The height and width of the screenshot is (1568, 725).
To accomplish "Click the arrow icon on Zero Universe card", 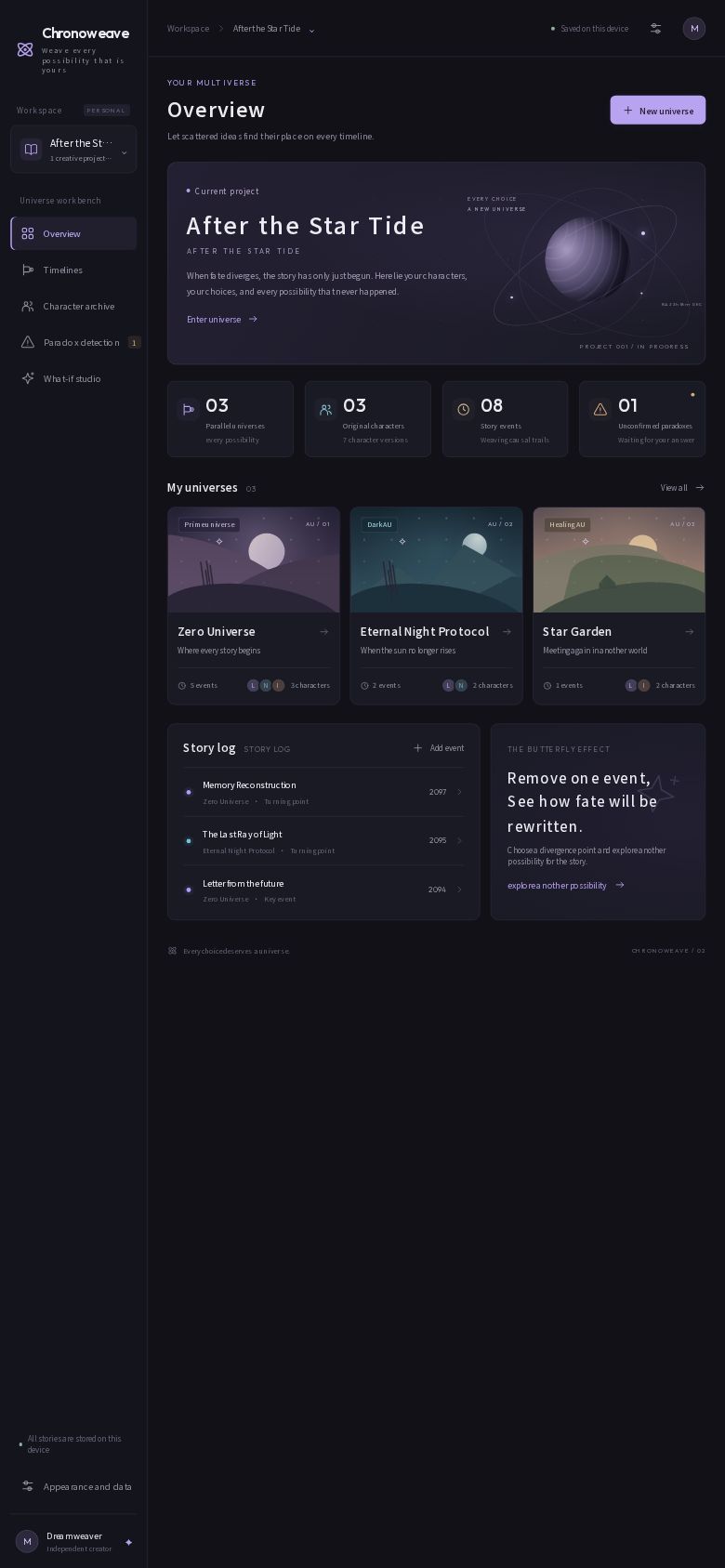I will (x=323, y=632).
